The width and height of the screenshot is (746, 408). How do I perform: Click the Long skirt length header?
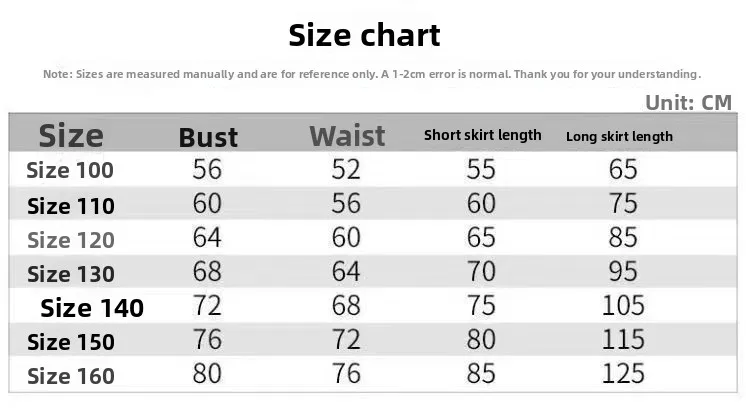(x=619, y=137)
